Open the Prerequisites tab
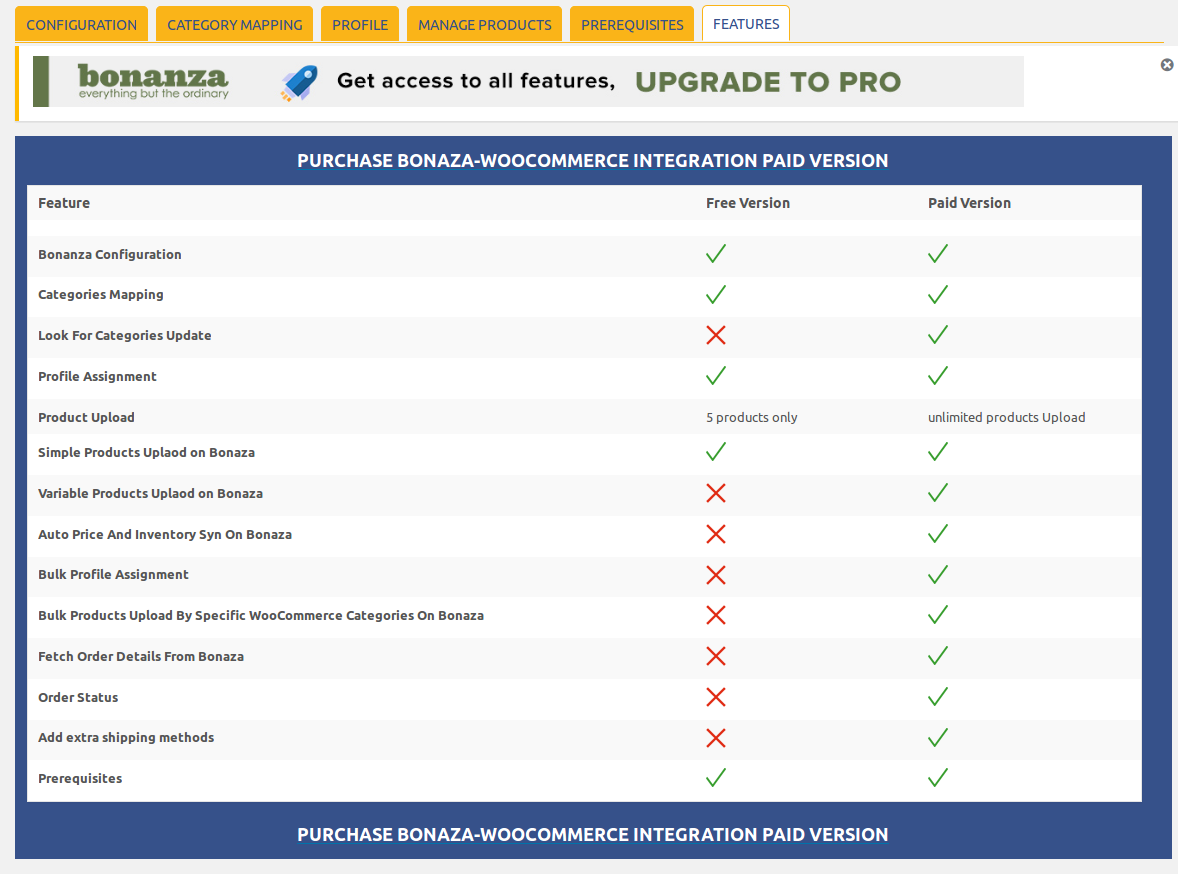This screenshot has width=1178, height=874. (632, 25)
